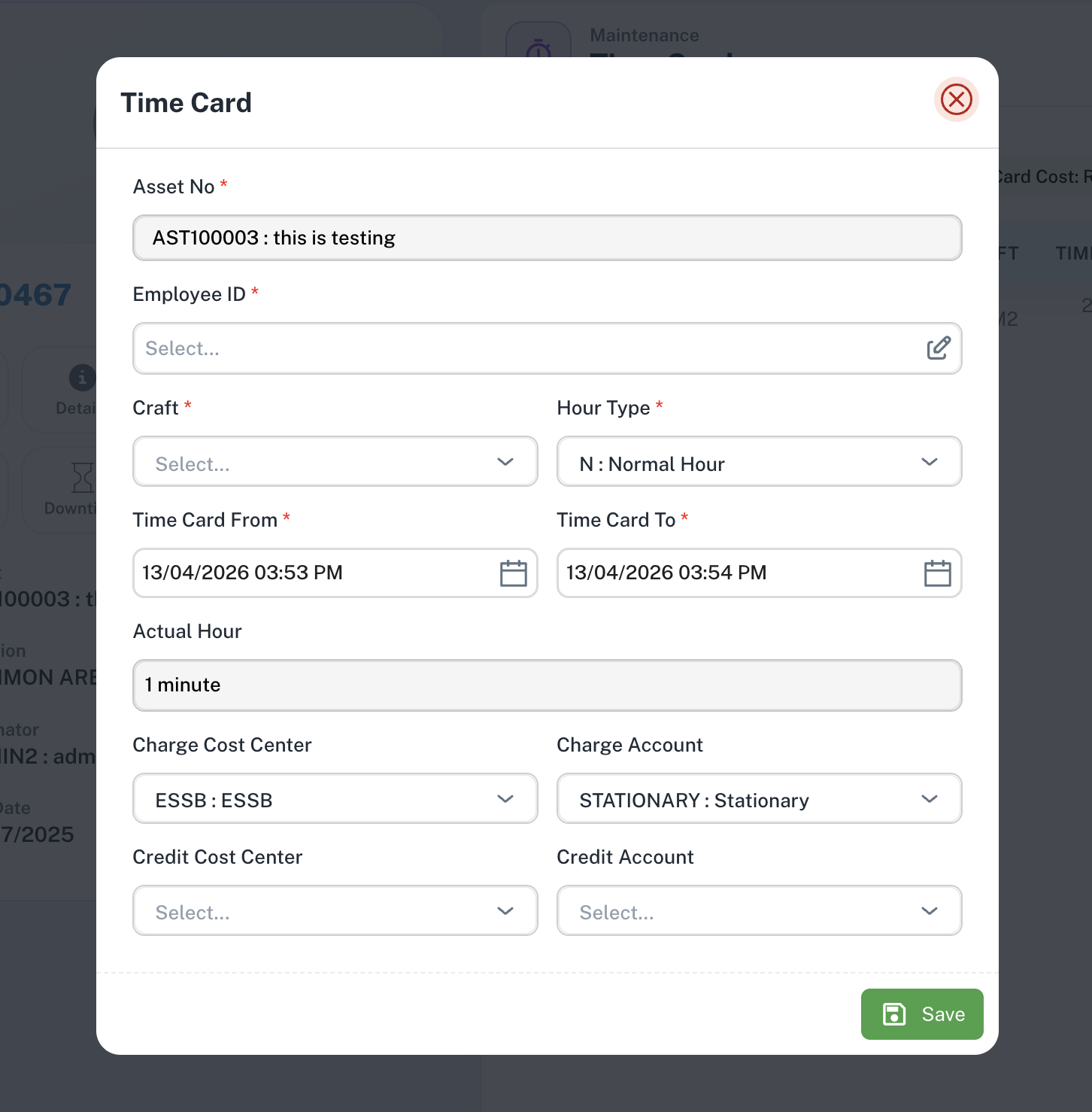The image size is (1092, 1112).
Task: Close the Time Card dialog
Action: click(956, 99)
